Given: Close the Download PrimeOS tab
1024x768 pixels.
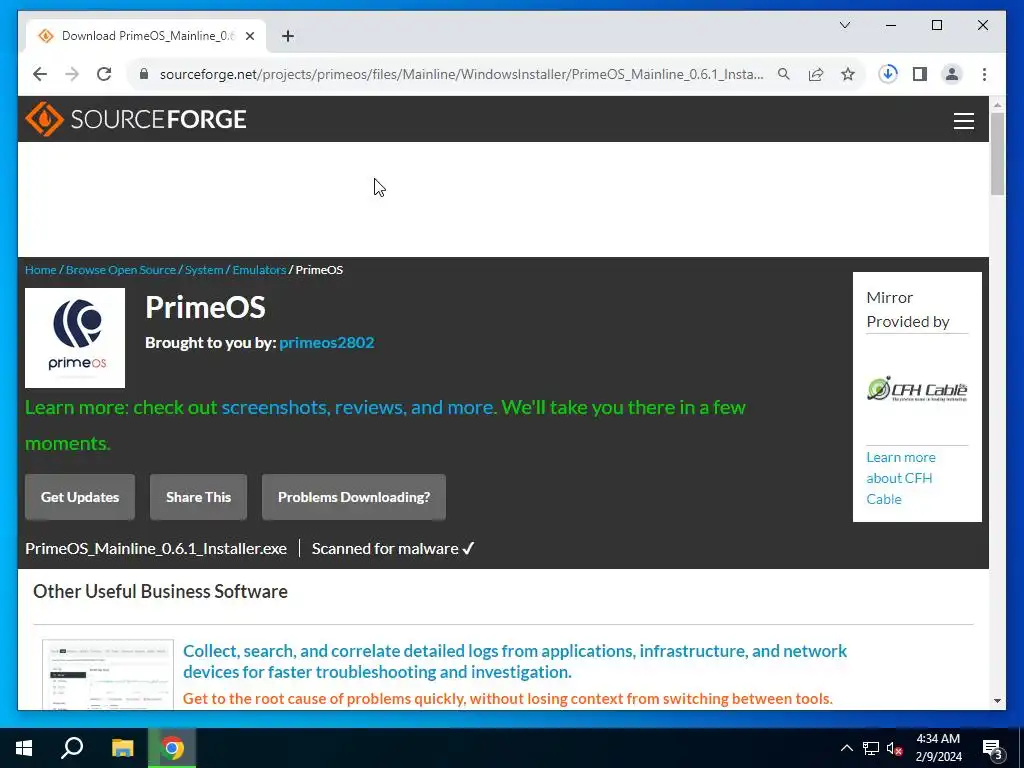Looking at the screenshot, I should pyautogui.click(x=249, y=36).
